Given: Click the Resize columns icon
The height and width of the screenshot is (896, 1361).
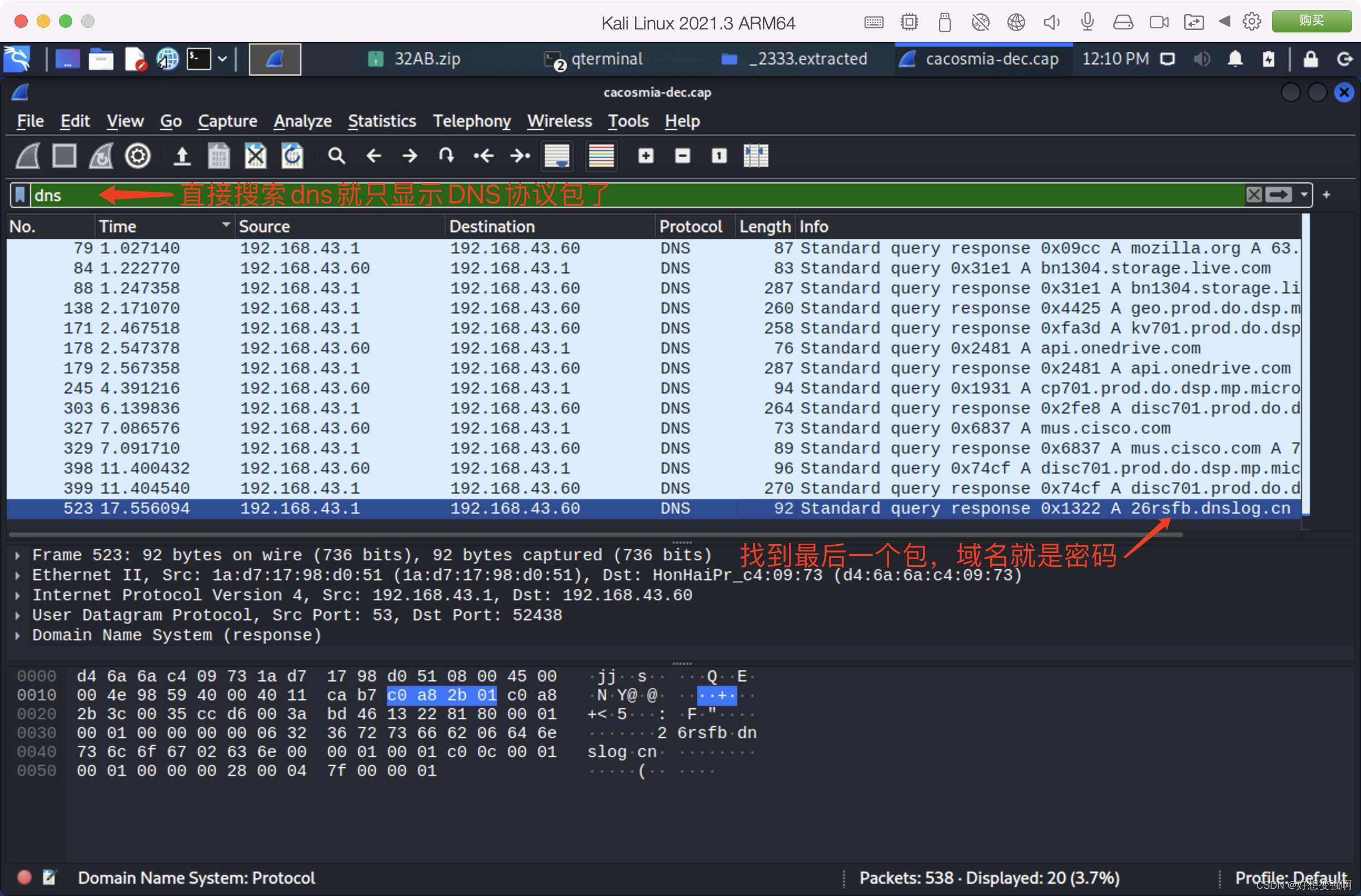Looking at the screenshot, I should pyautogui.click(x=756, y=156).
